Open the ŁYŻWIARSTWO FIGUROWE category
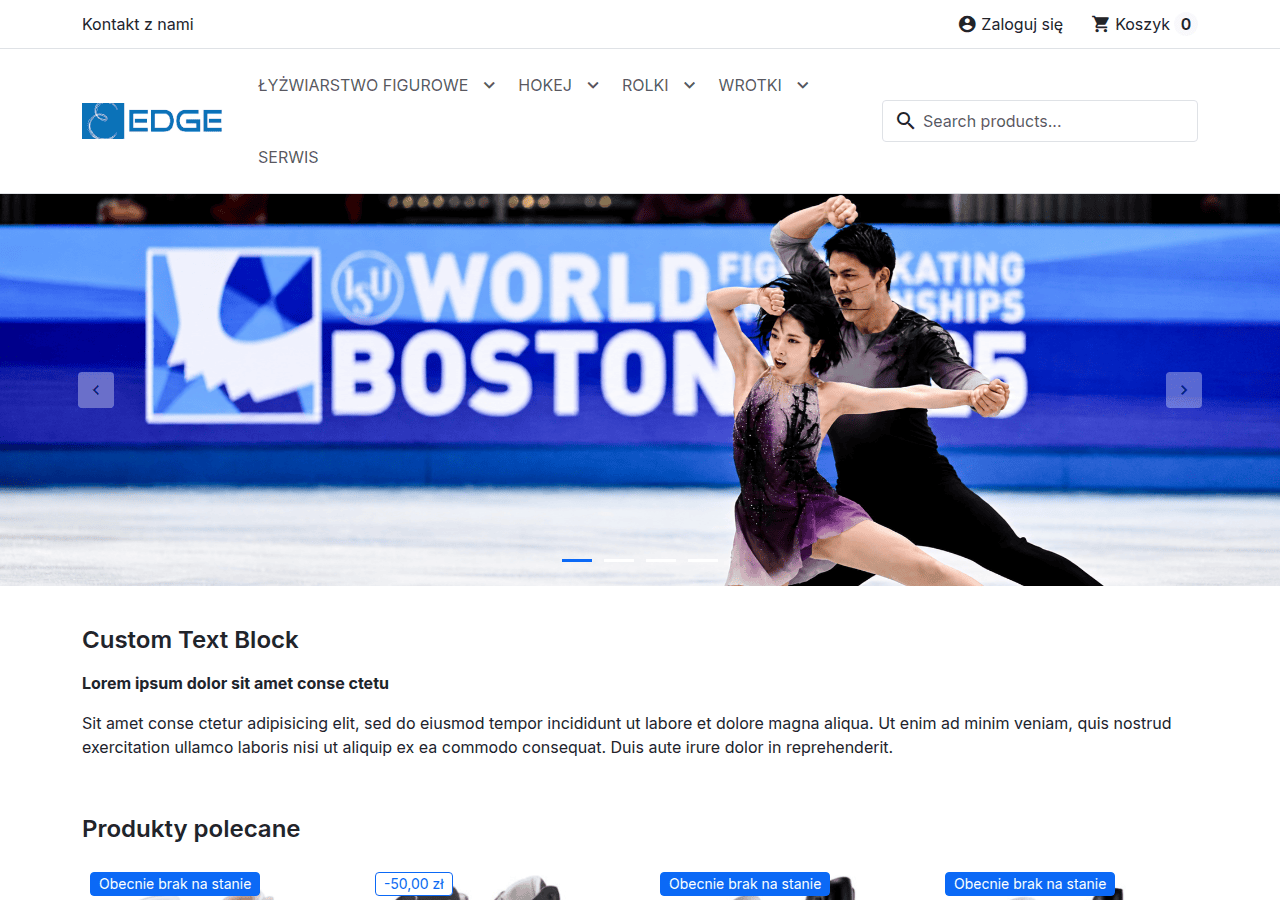 click(x=363, y=85)
